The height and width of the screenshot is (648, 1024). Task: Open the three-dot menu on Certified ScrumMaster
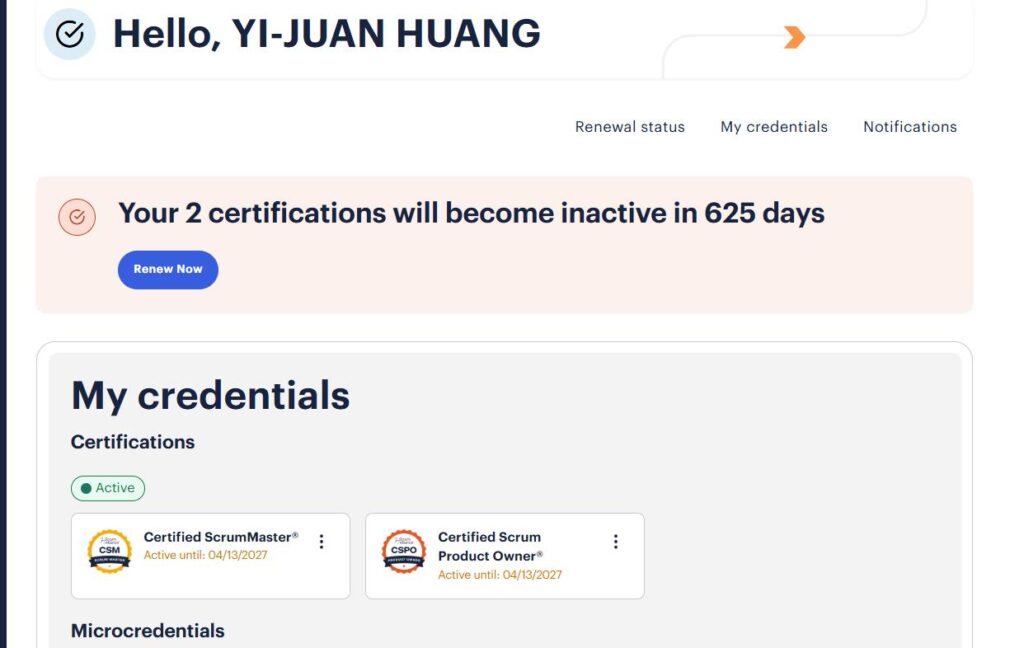pyautogui.click(x=321, y=542)
